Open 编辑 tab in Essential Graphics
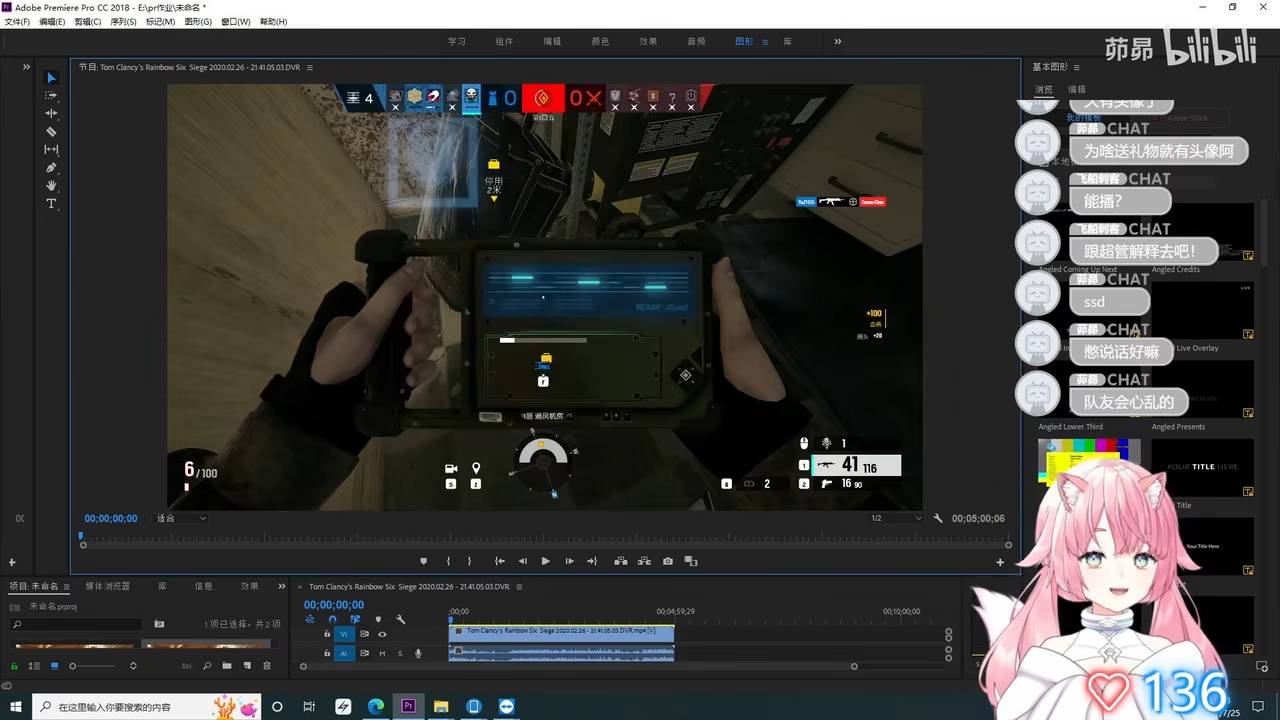This screenshot has height=720, width=1280. coord(1077,89)
